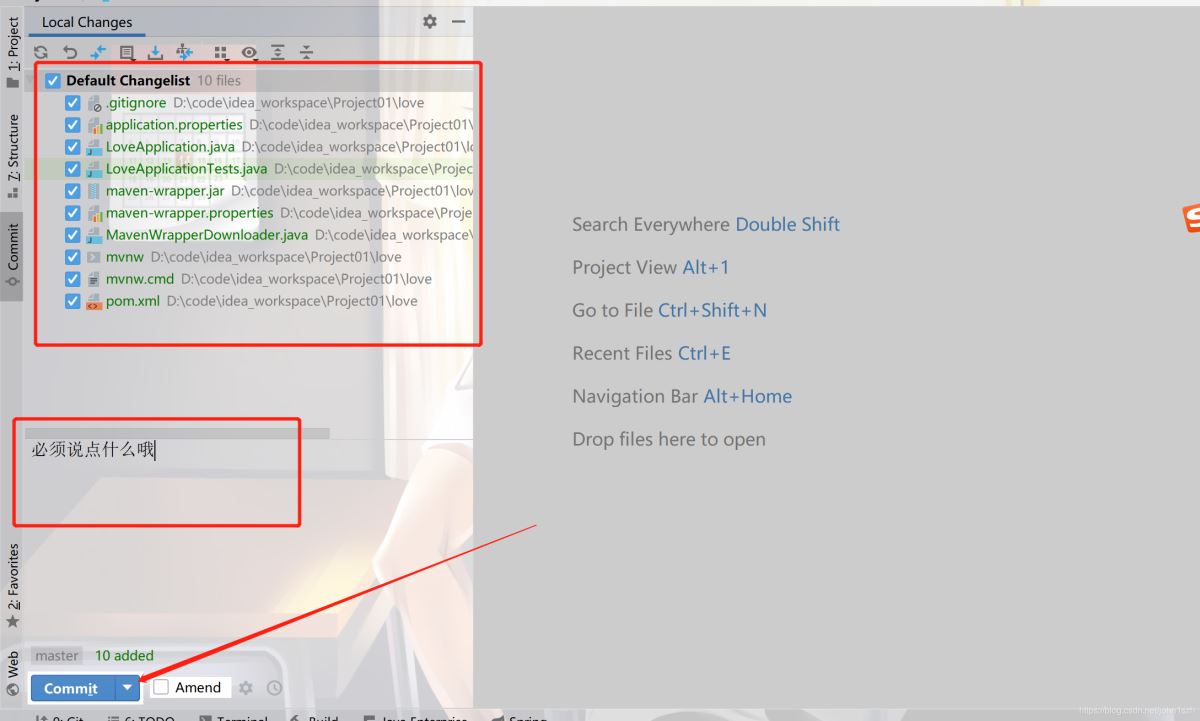
Task: Click the Collapse All icon
Action: pyautogui.click(x=307, y=52)
